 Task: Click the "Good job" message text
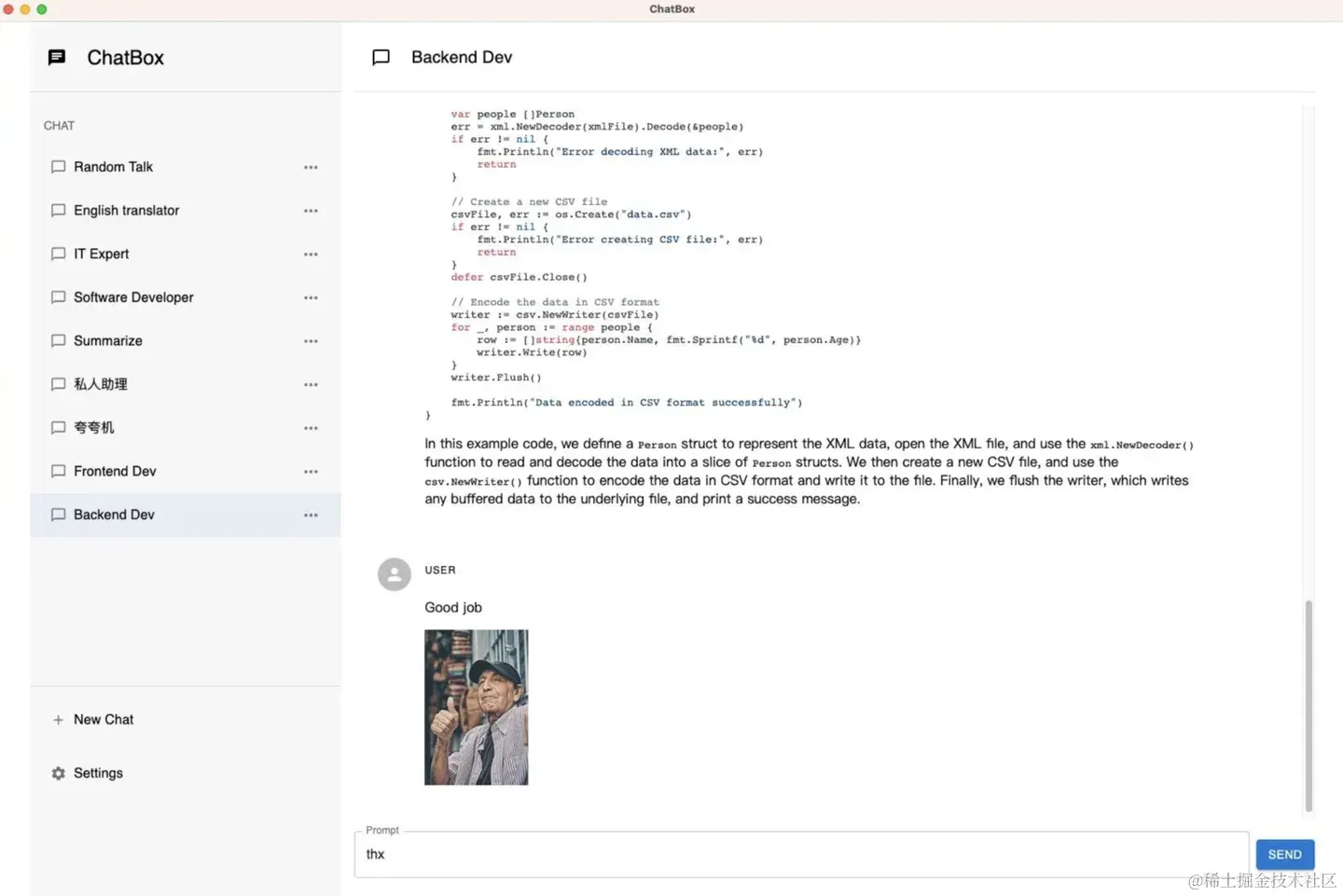pyautogui.click(x=453, y=608)
